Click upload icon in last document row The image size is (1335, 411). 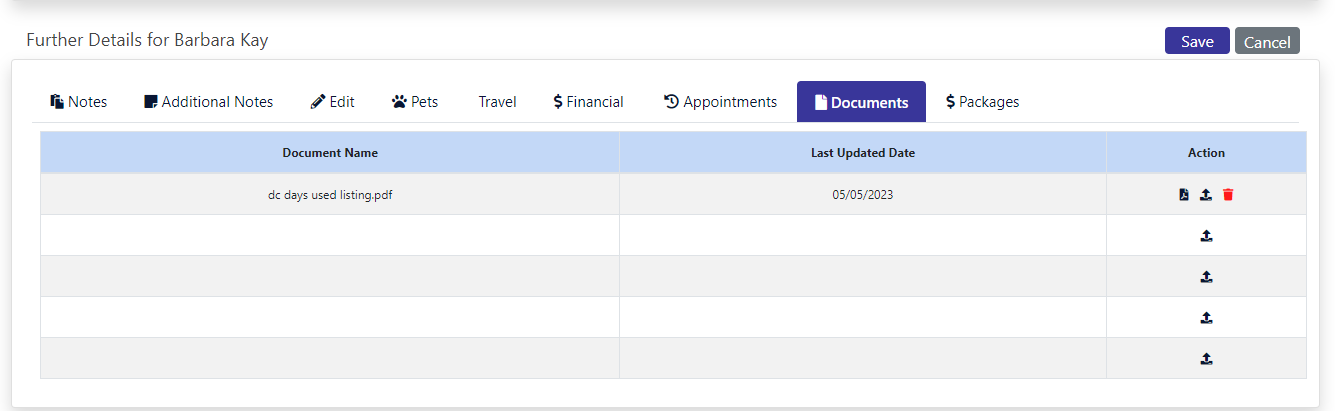(x=1206, y=358)
